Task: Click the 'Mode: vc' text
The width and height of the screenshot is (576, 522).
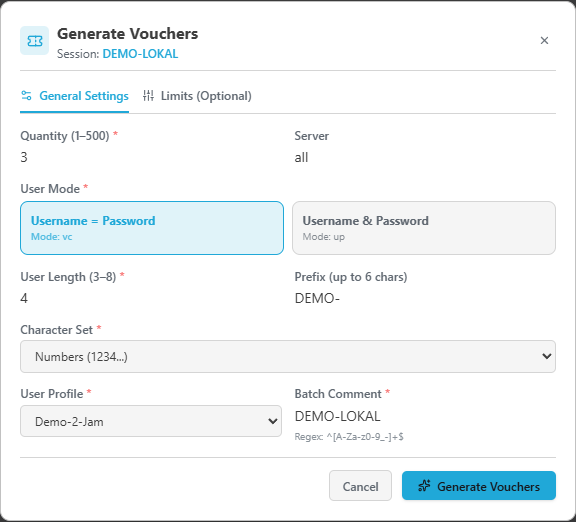Action: pyautogui.click(x=51, y=237)
